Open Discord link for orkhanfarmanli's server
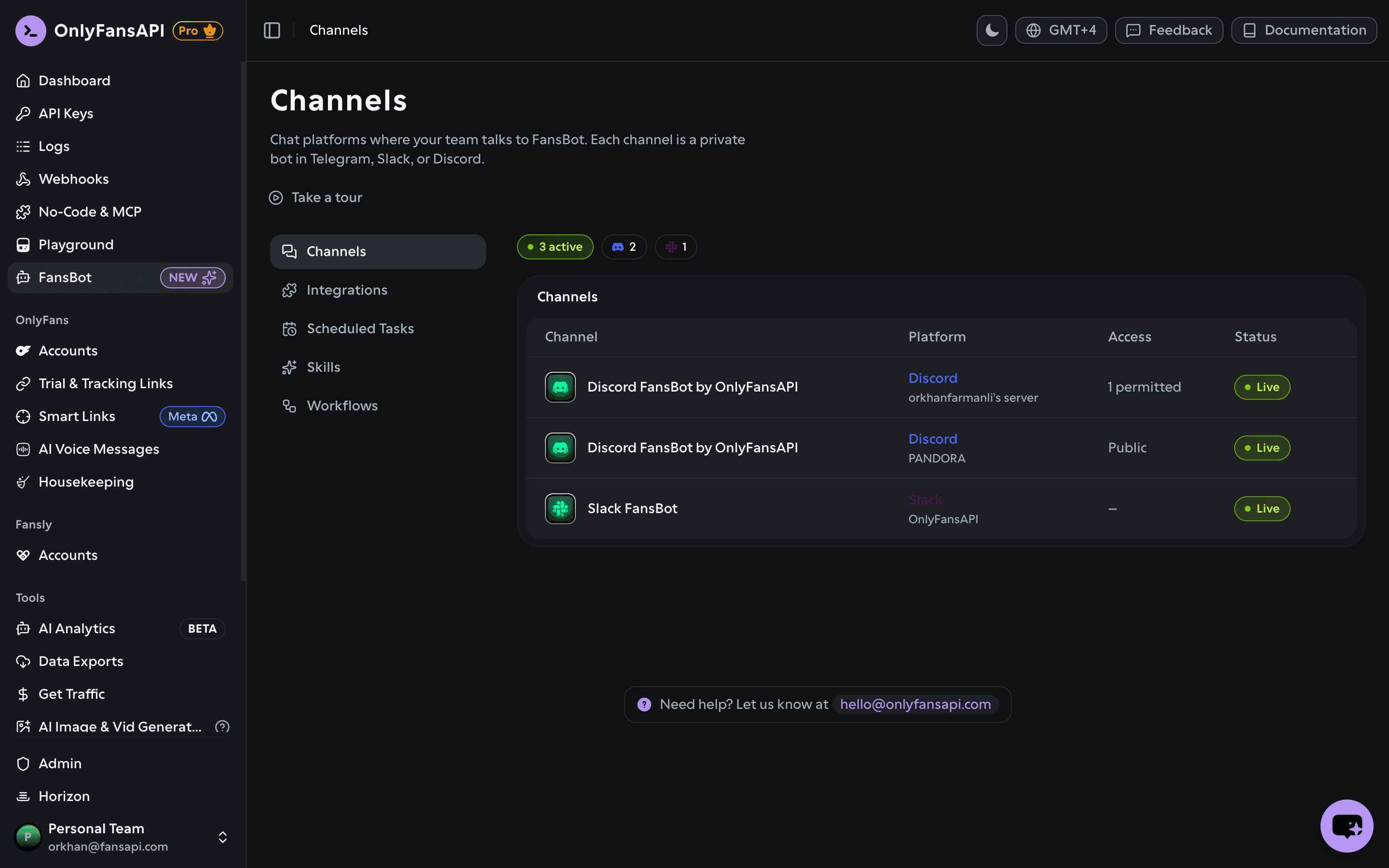Viewport: 1389px width, 868px height. coord(933,379)
